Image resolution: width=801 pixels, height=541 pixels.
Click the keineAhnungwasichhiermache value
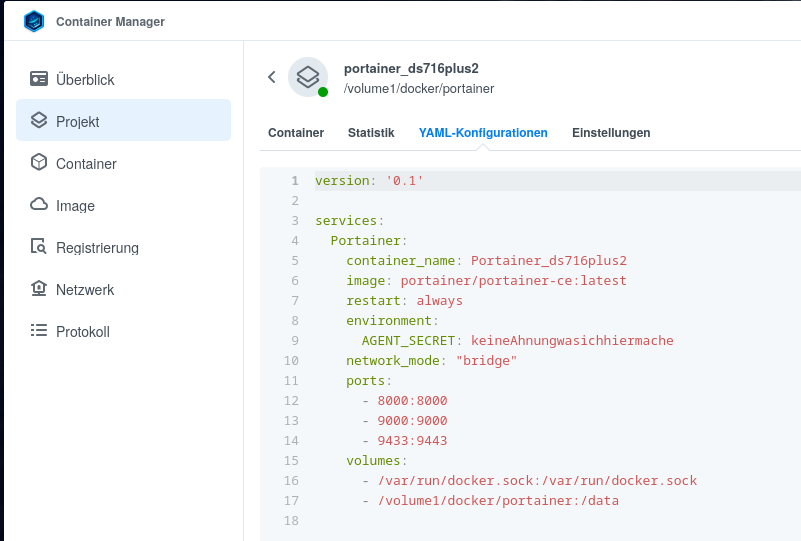(x=572, y=341)
